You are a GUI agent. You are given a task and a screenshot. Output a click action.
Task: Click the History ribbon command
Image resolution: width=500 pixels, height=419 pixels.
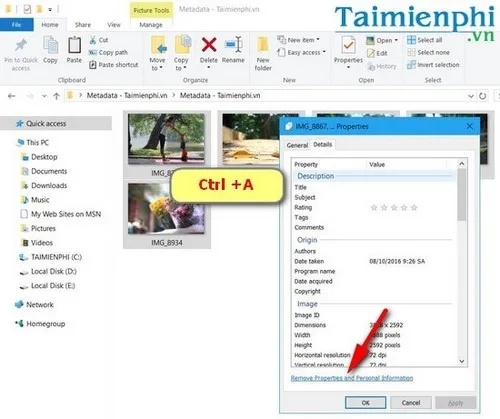382,66
